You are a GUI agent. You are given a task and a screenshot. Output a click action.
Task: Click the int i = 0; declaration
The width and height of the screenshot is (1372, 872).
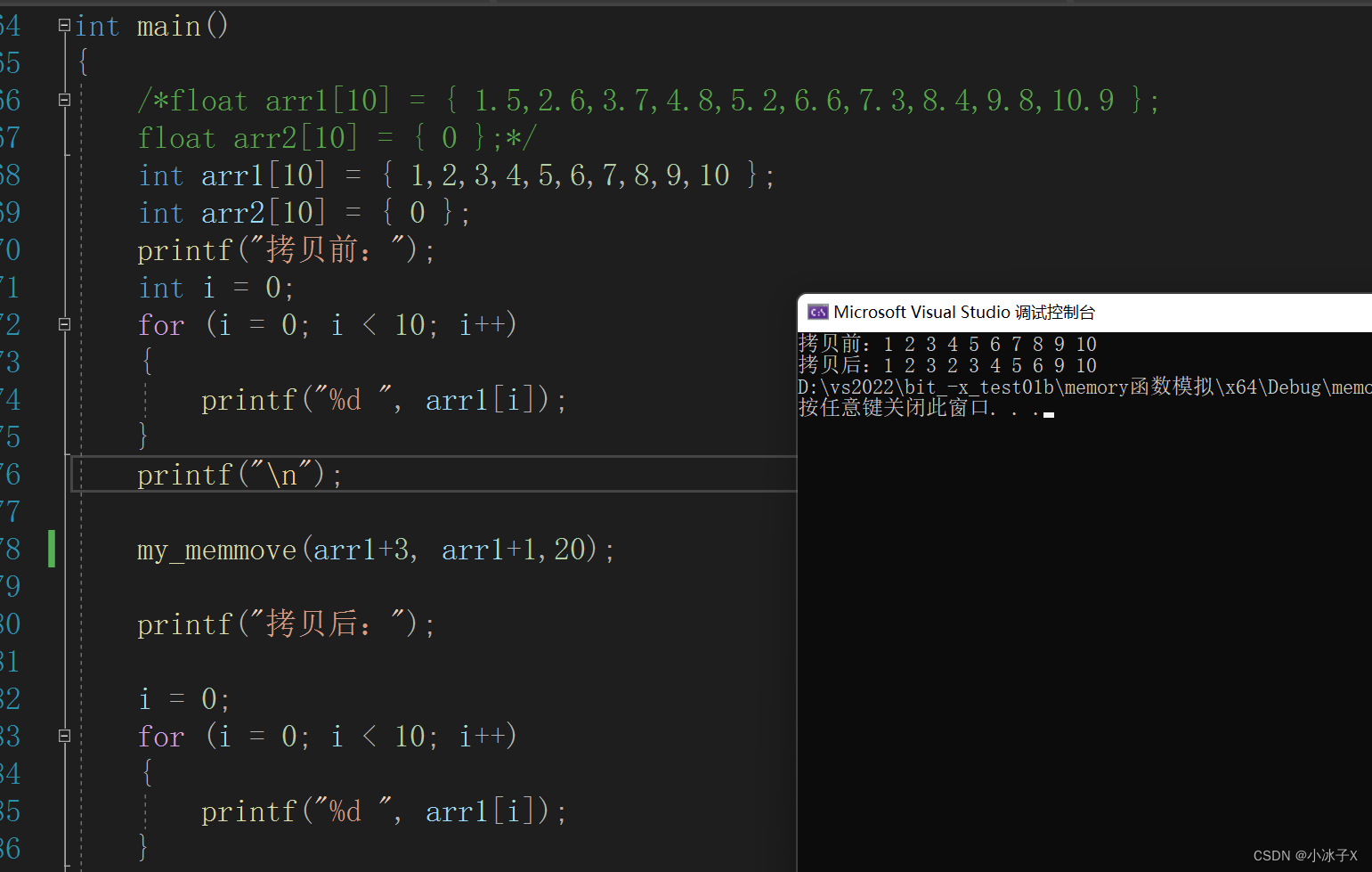tap(215, 288)
